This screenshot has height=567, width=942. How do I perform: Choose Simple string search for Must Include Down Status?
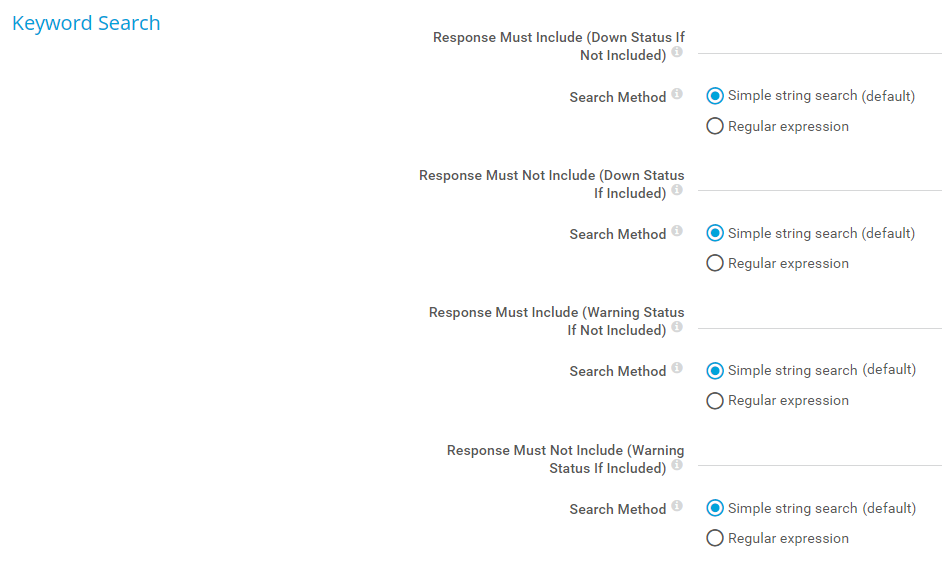click(x=715, y=96)
